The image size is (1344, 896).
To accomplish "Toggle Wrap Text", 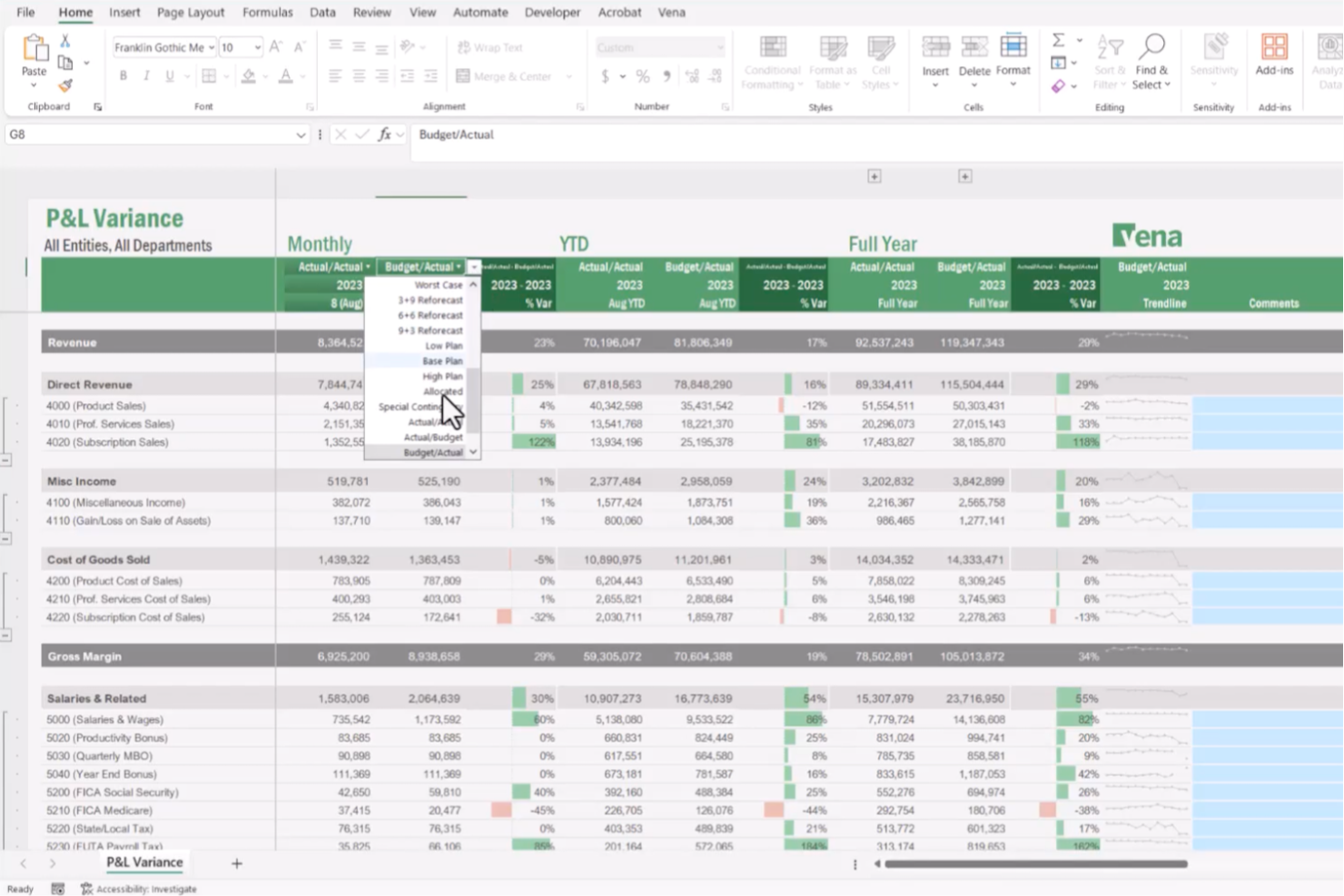I will click(x=490, y=47).
